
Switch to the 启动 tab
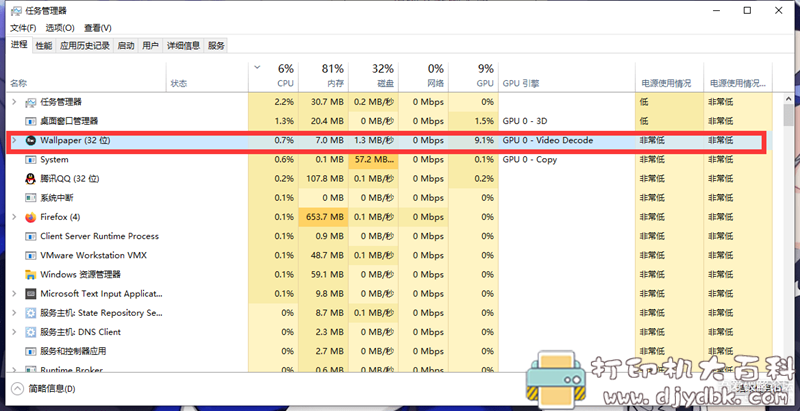click(x=126, y=45)
